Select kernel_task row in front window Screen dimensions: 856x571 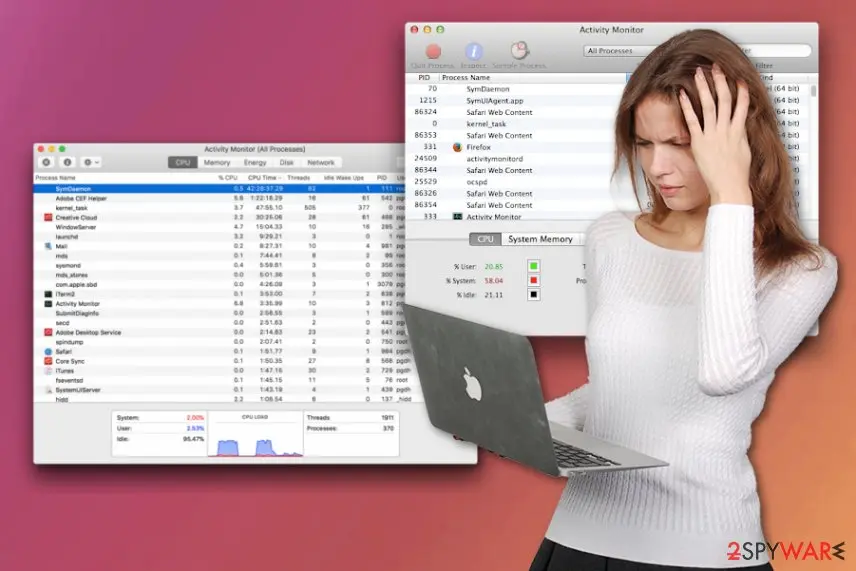(x=219, y=208)
